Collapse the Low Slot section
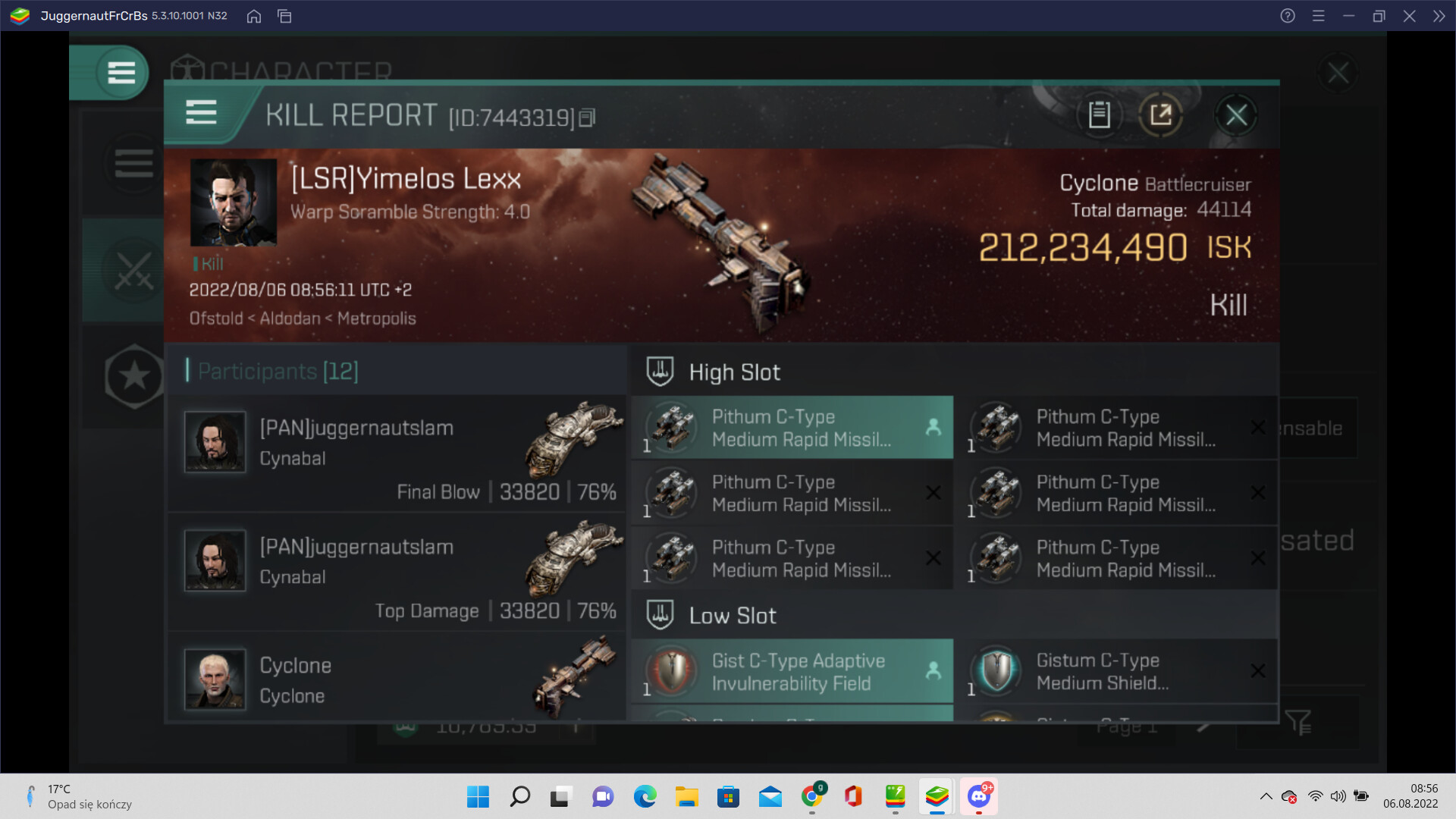 [732, 616]
